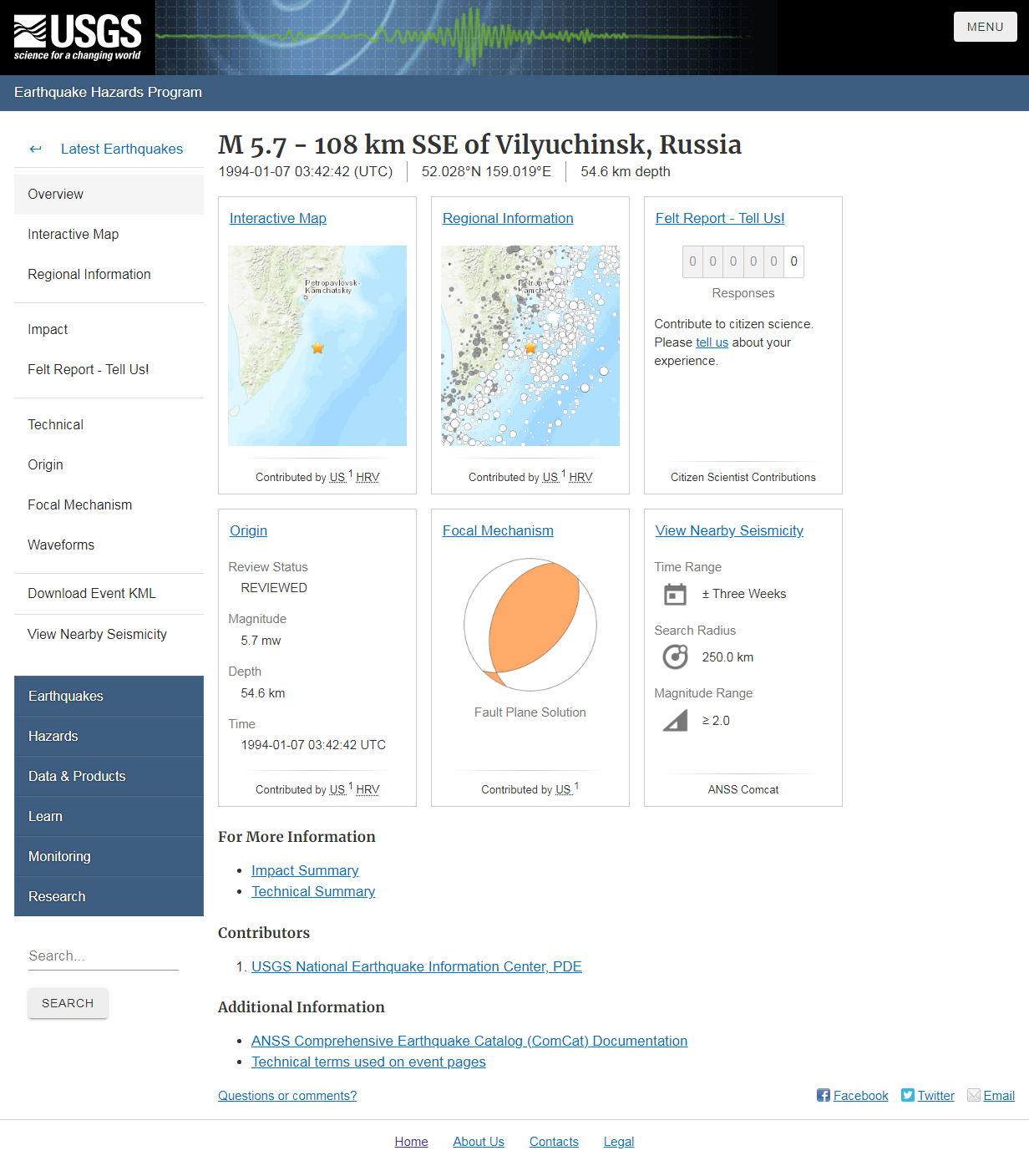Select Origin in sidebar

tap(109, 464)
